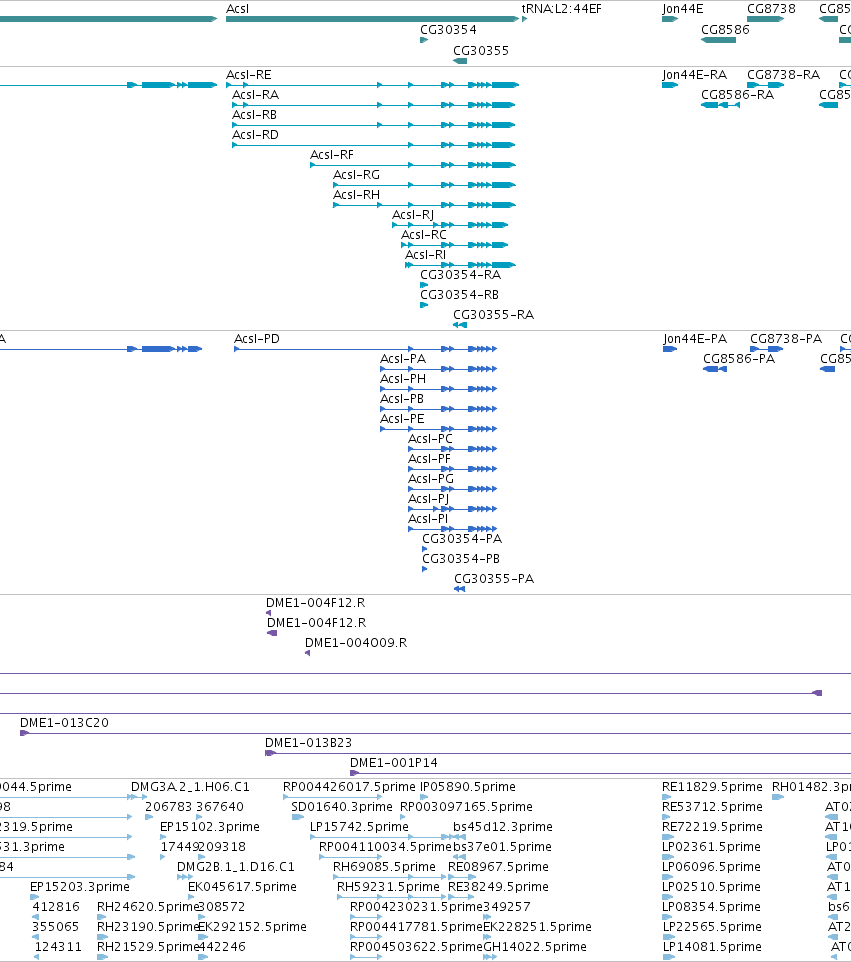Click the LP15742.5prime EST label
Image resolution: width=851 pixels, height=962 pixels.
coord(360,826)
